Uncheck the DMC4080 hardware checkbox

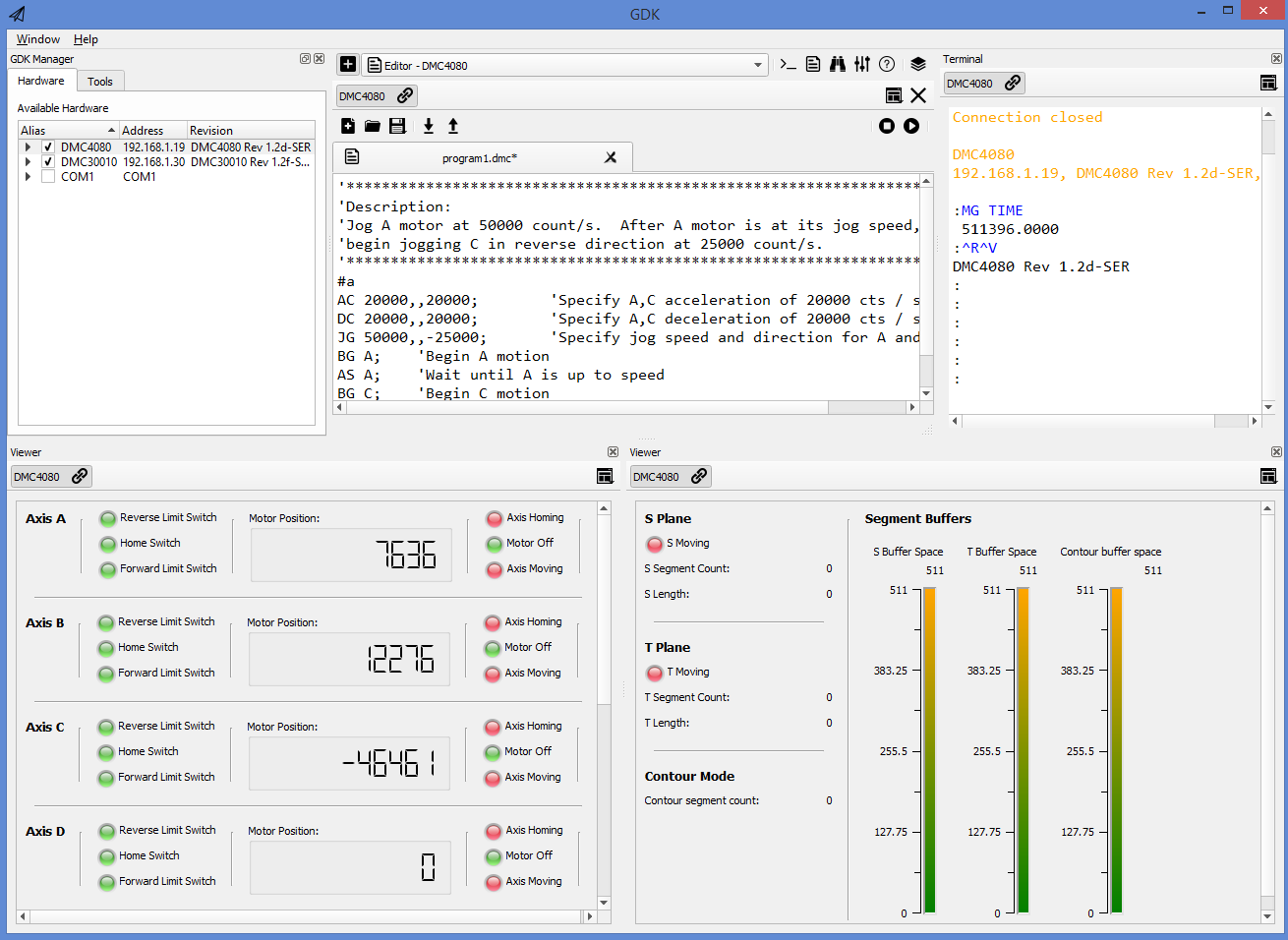(x=47, y=147)
